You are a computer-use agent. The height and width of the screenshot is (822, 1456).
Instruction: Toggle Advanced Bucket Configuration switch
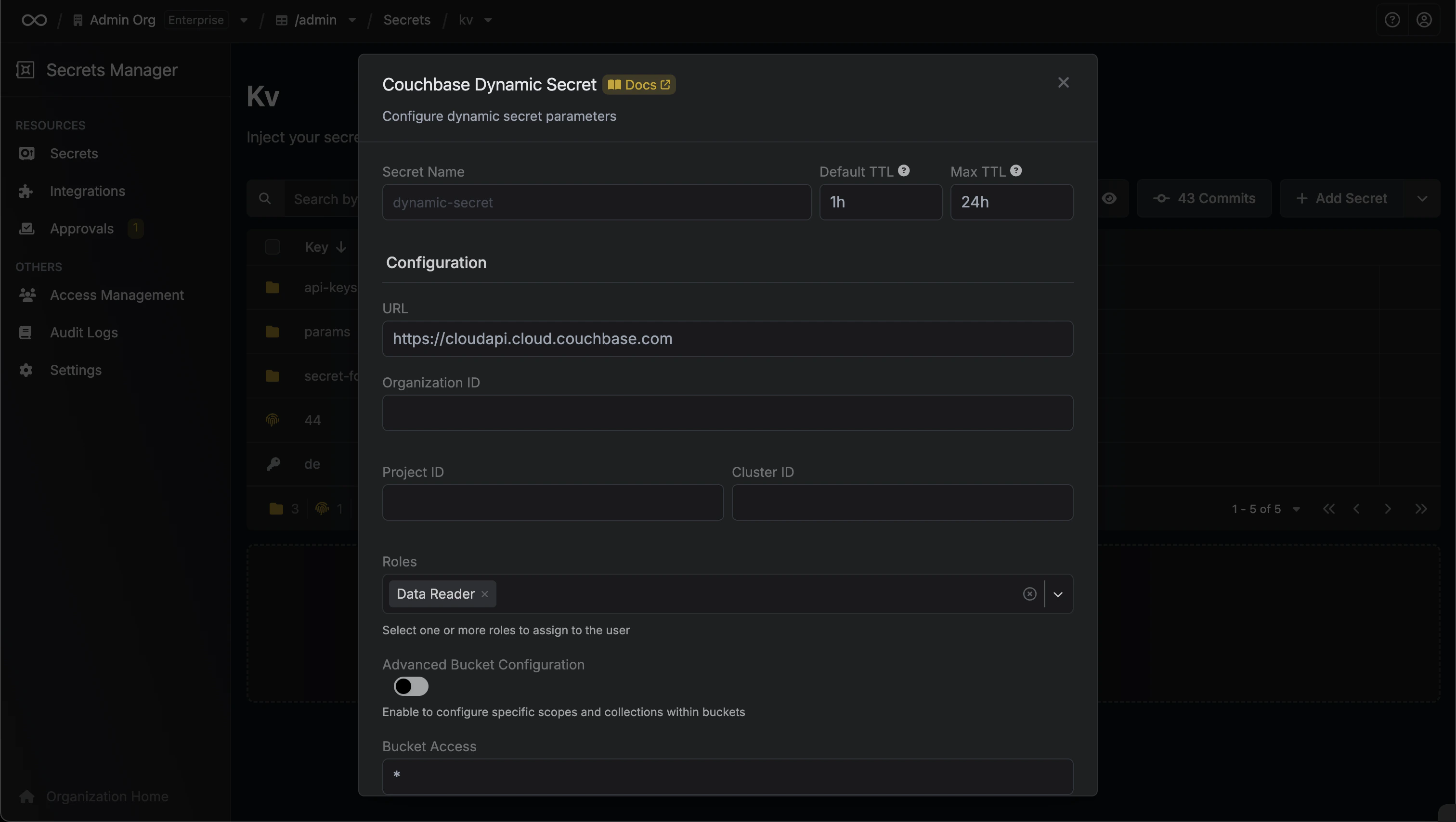pos(411,687)
